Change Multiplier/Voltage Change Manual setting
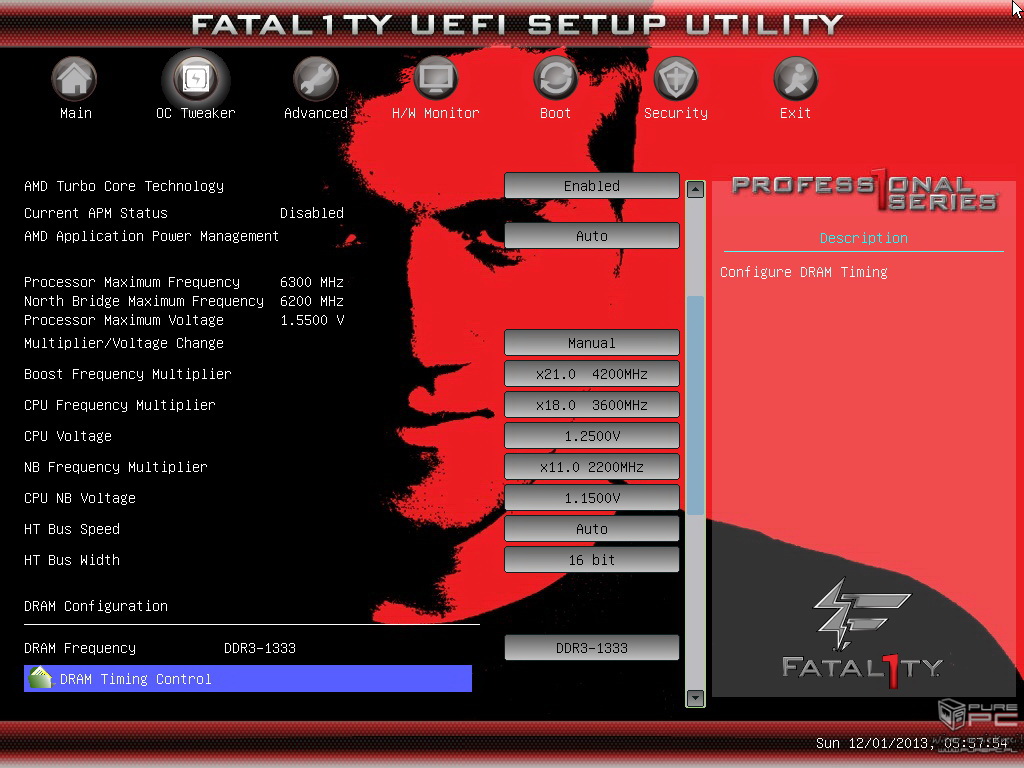 tap(592, 343)
